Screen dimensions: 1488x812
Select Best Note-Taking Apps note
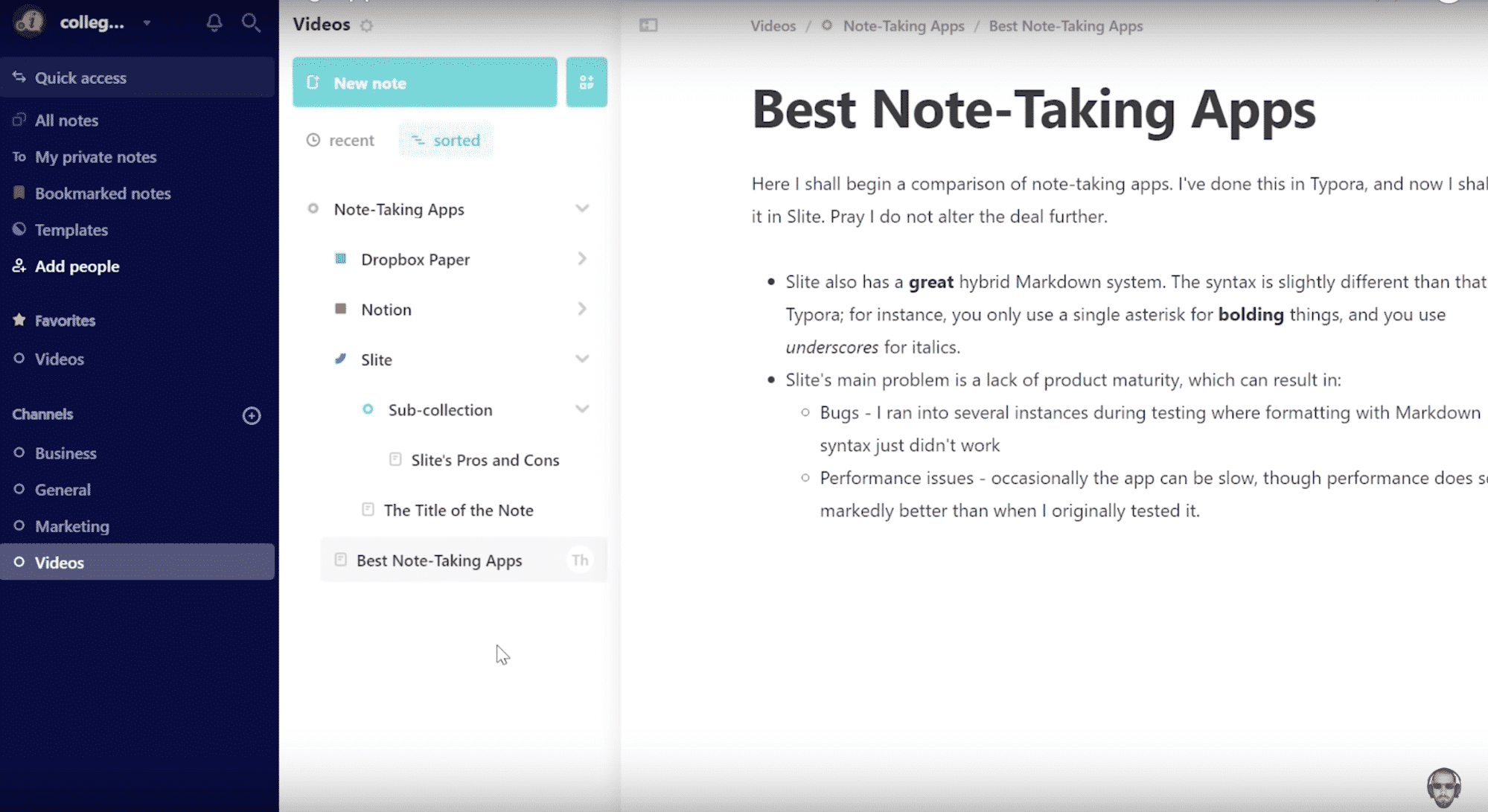point(439,560)
